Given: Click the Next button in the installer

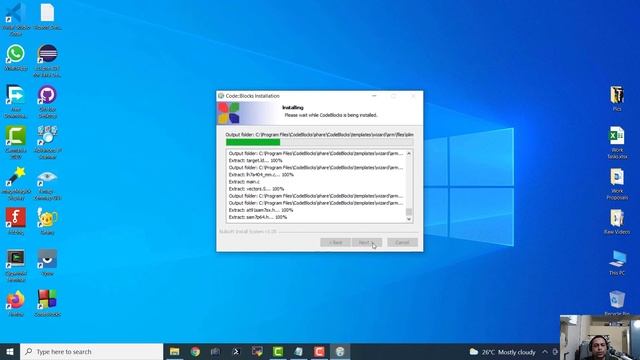Looking at the screenshot, I should click(367, 242).
